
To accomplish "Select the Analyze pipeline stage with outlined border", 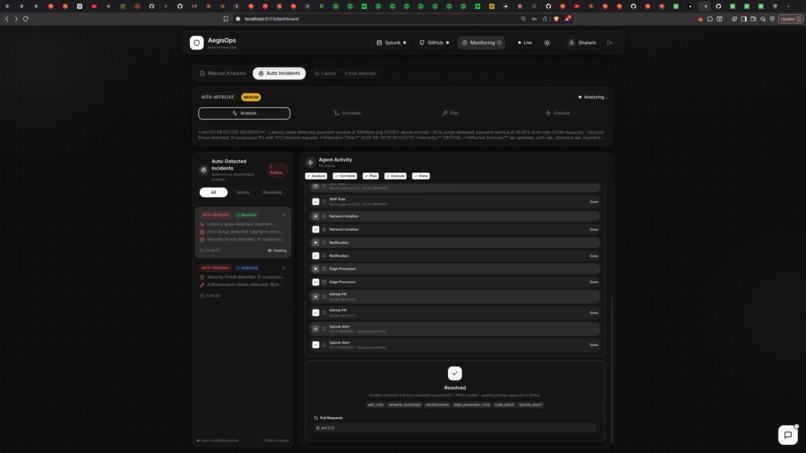I will tap(244, 113).
